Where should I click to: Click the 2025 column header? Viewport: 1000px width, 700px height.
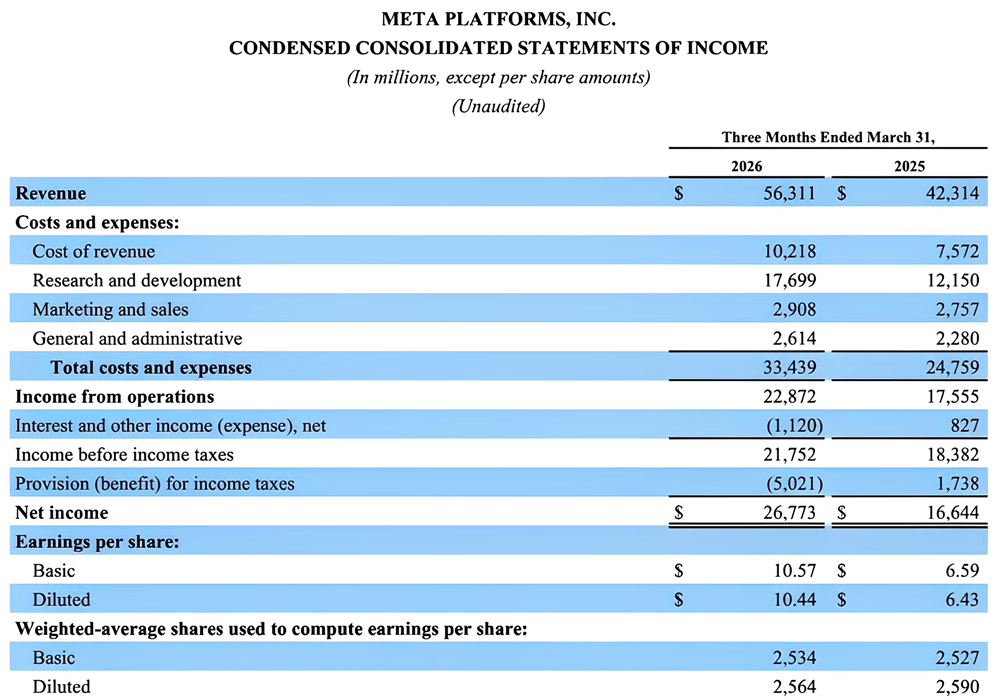coord(908,166)
